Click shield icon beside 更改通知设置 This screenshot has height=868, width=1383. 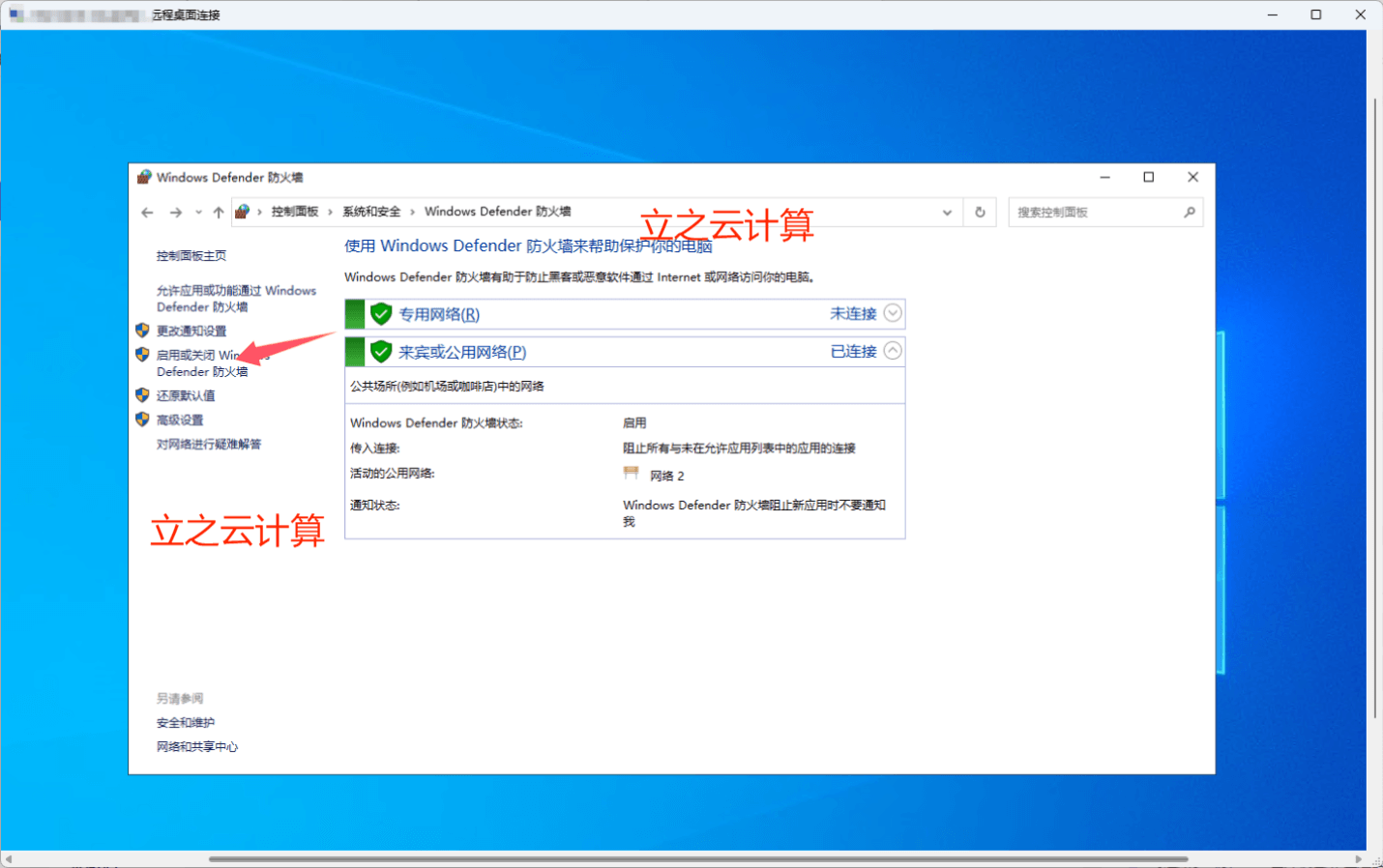click(x=142, y=331)
